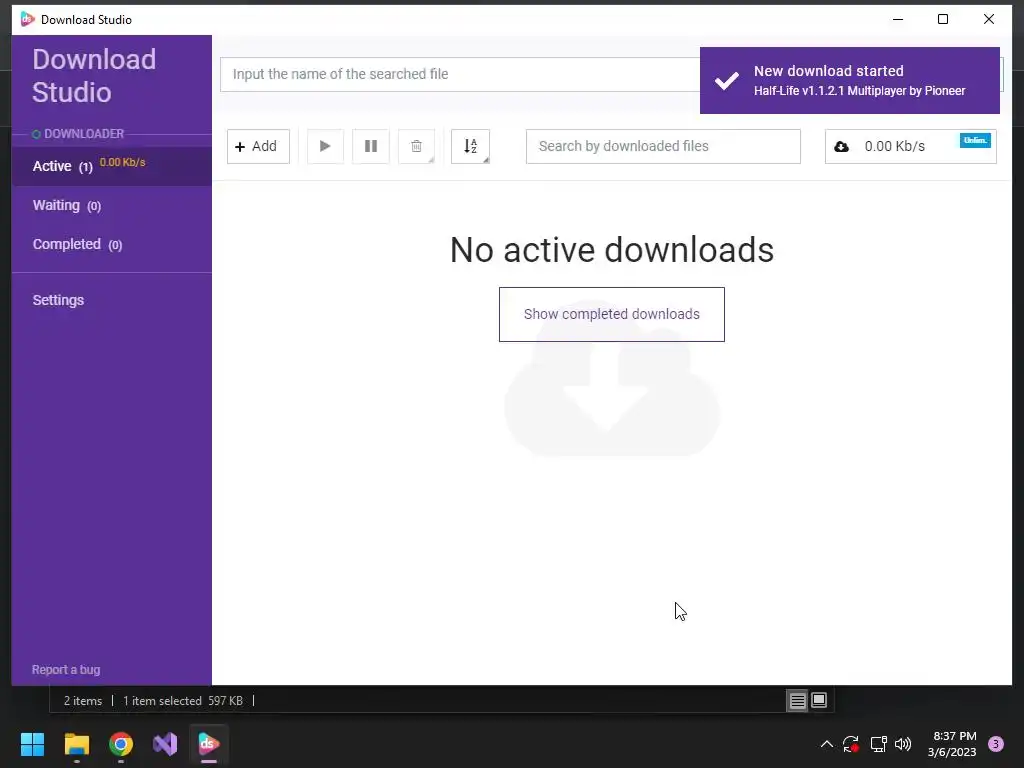Open the clock showing 8:37 PM

coord(952,744)
